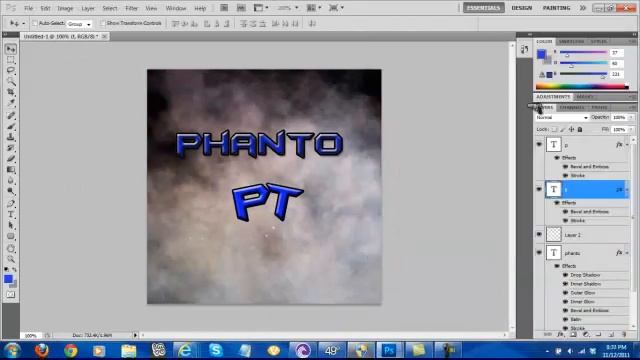The height and width of the screenshot is (360, 640).
Task: Select the Pen tool
Action: click(11, 203)
